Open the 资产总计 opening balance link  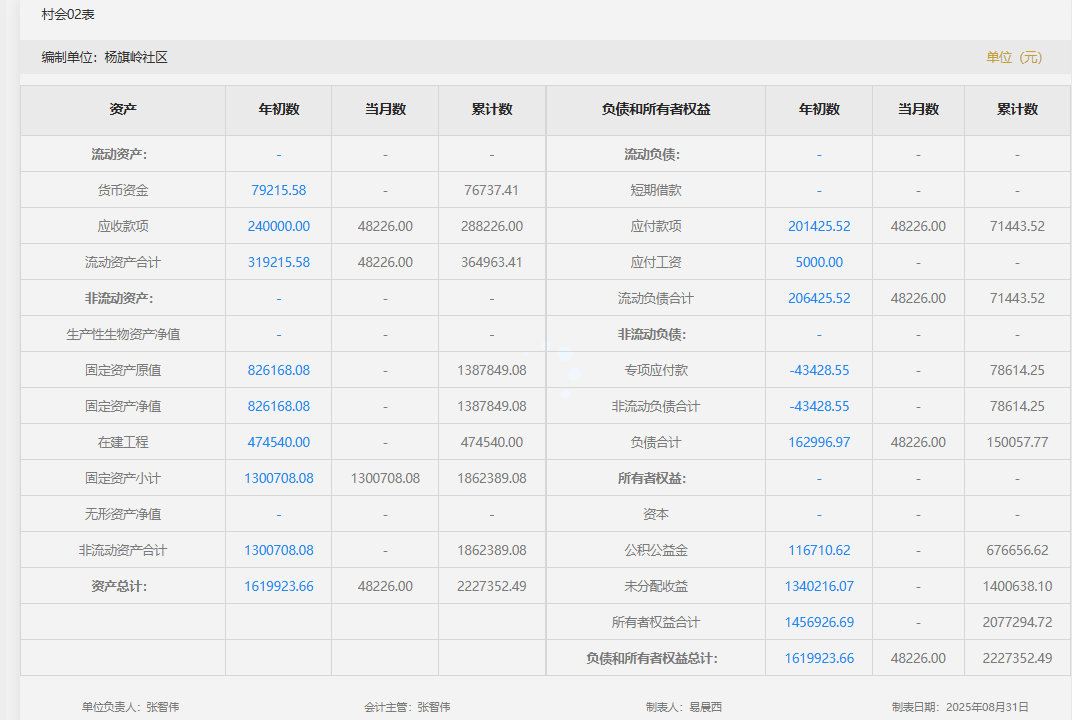click(278, 586)
